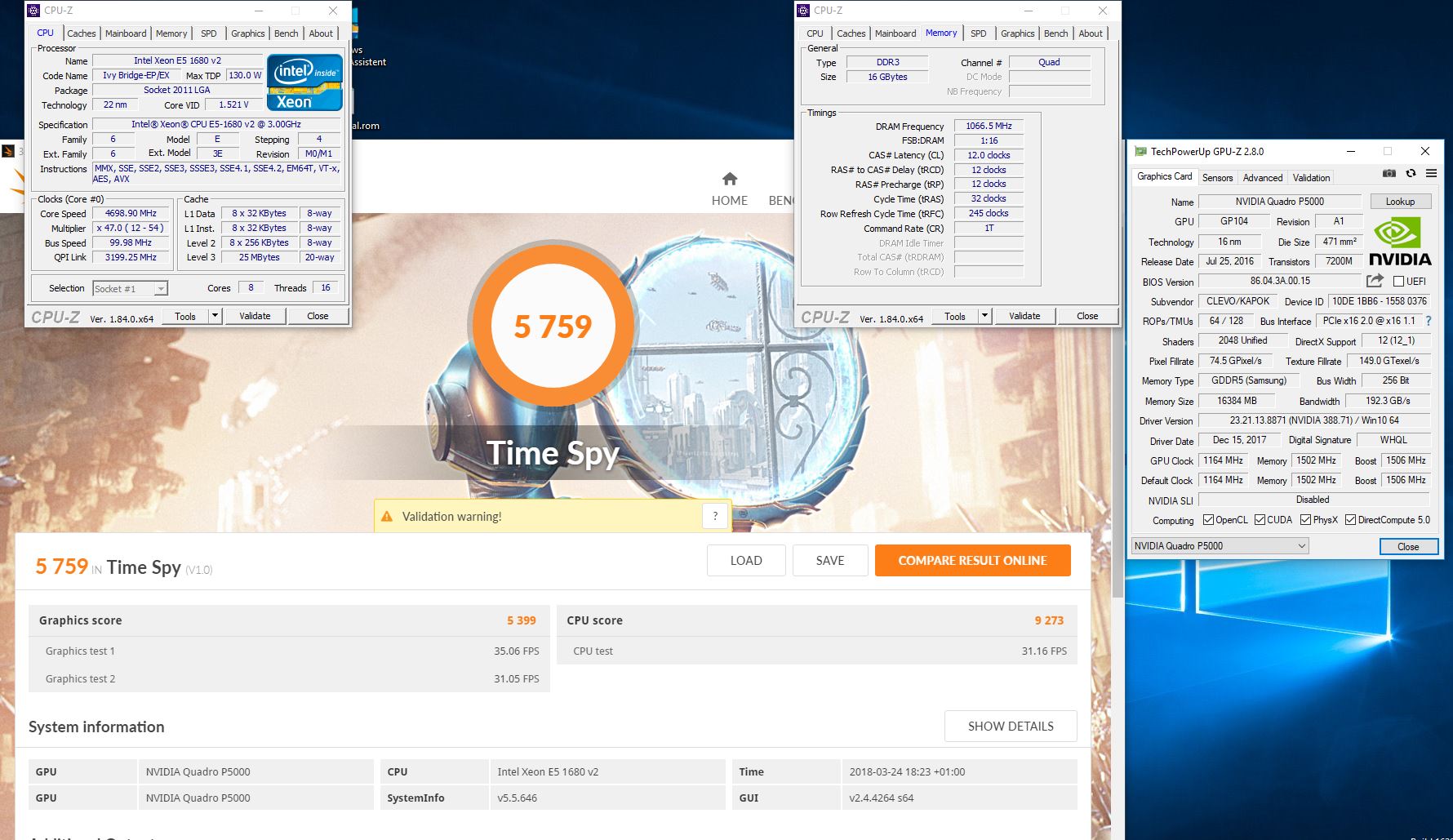The height and width of the screenshot is (840, 1453).
Task: Click the NVIDIA logo in GPU-Z
Action: [1400, 242]
